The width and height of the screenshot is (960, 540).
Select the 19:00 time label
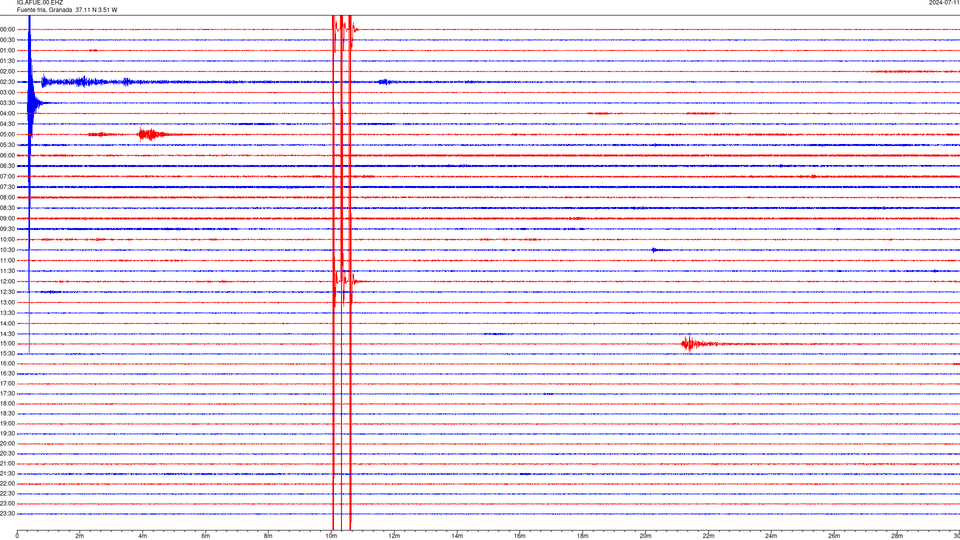click(7, 424)
